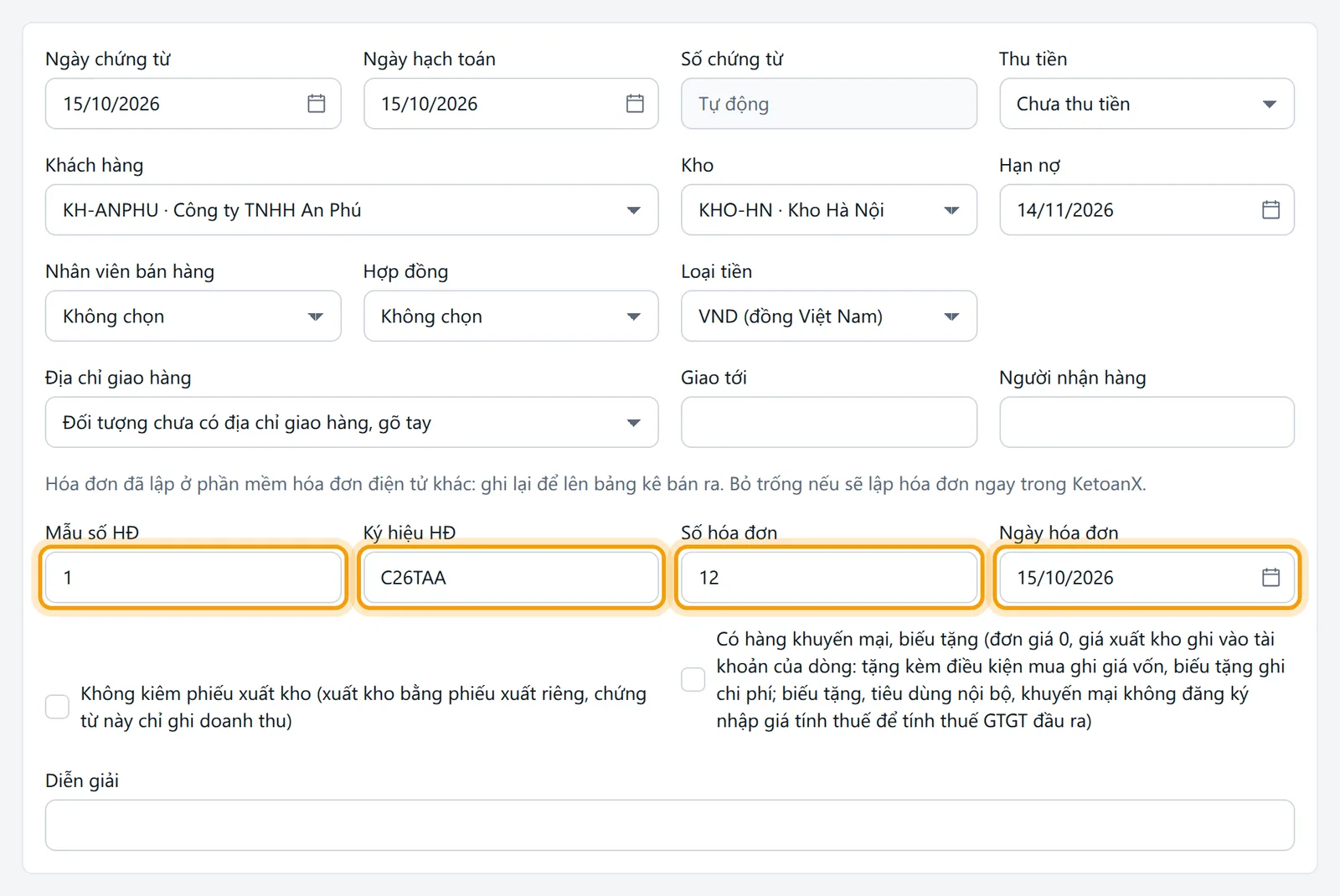1340x896 pixels.
Task: Open calendar icon in Ngày hóa đơn field
Action: 1270,578
